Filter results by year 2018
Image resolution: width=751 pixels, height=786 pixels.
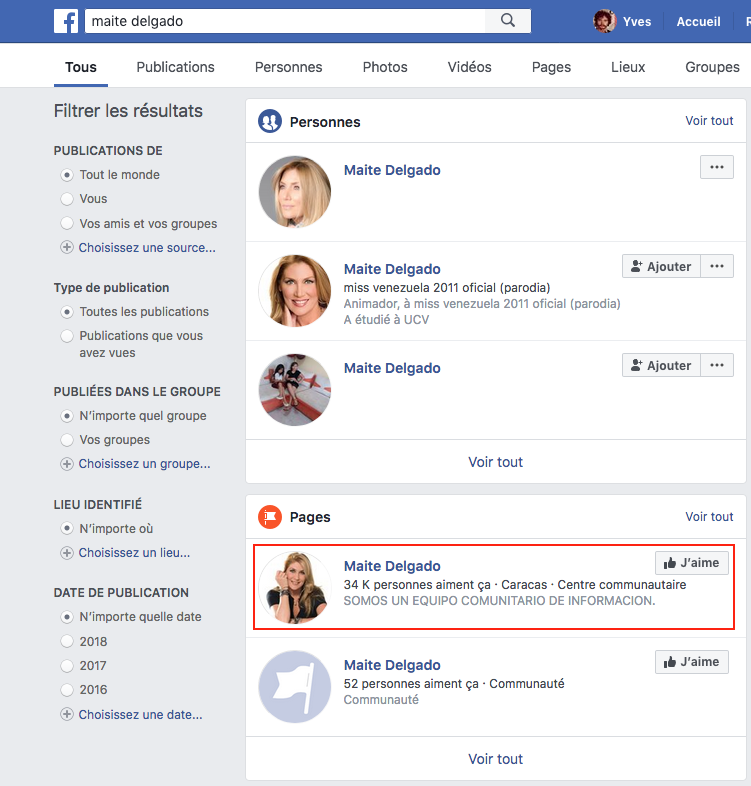(x=67, y=641)
